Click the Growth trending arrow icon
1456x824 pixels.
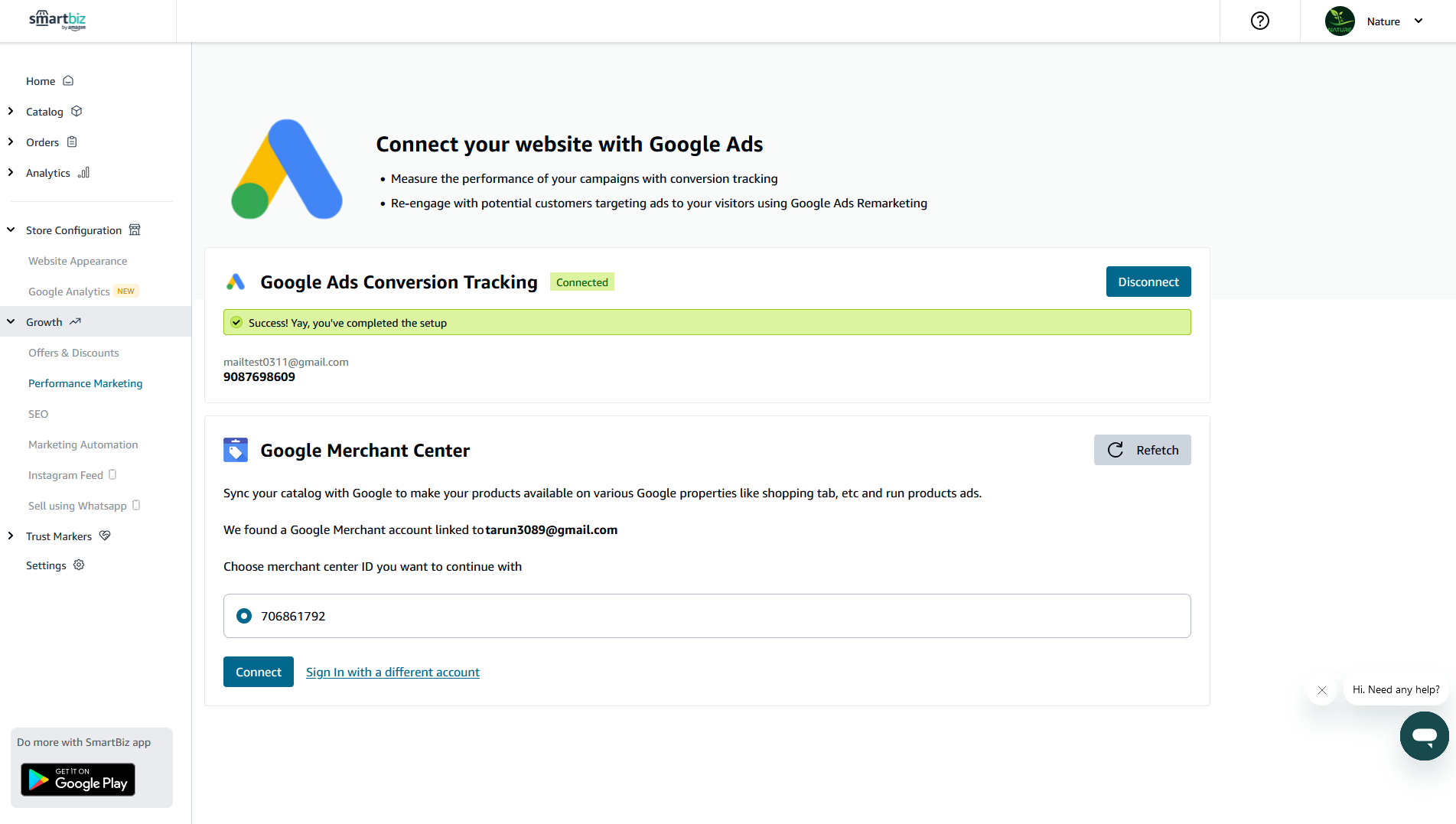pos(75,321)
